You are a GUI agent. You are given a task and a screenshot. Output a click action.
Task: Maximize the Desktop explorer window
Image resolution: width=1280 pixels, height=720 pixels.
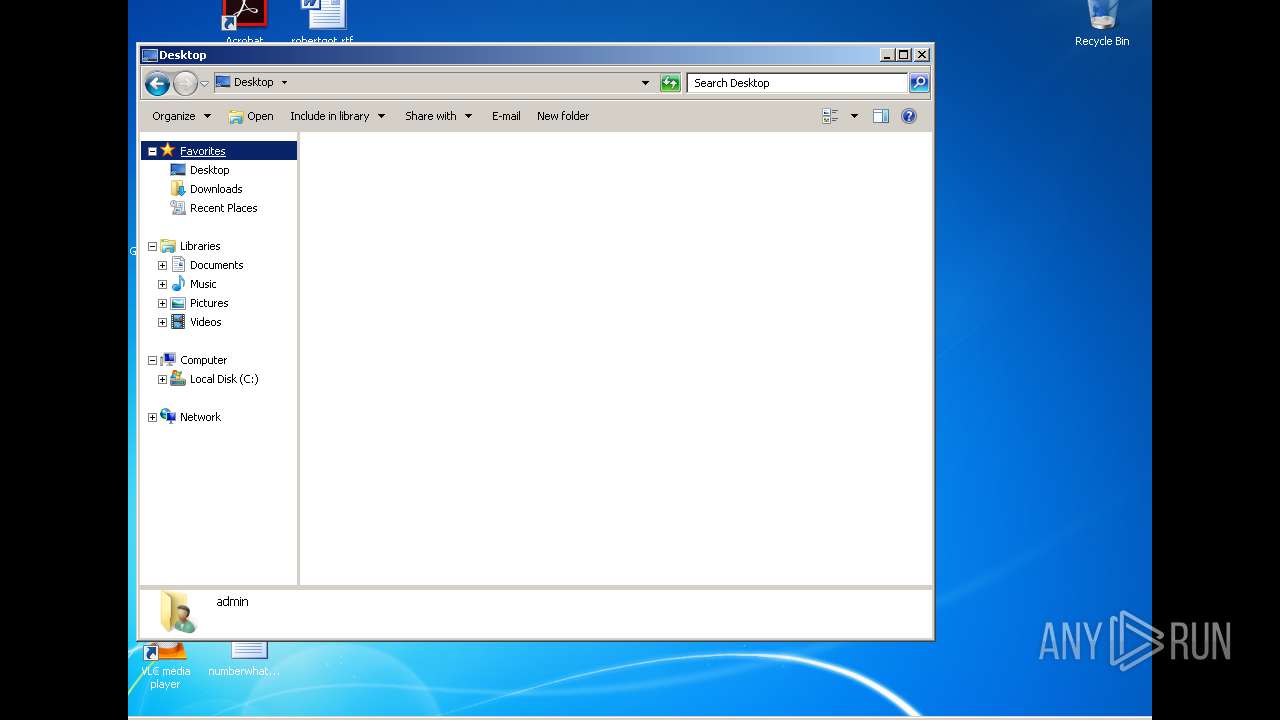(904, 55)
